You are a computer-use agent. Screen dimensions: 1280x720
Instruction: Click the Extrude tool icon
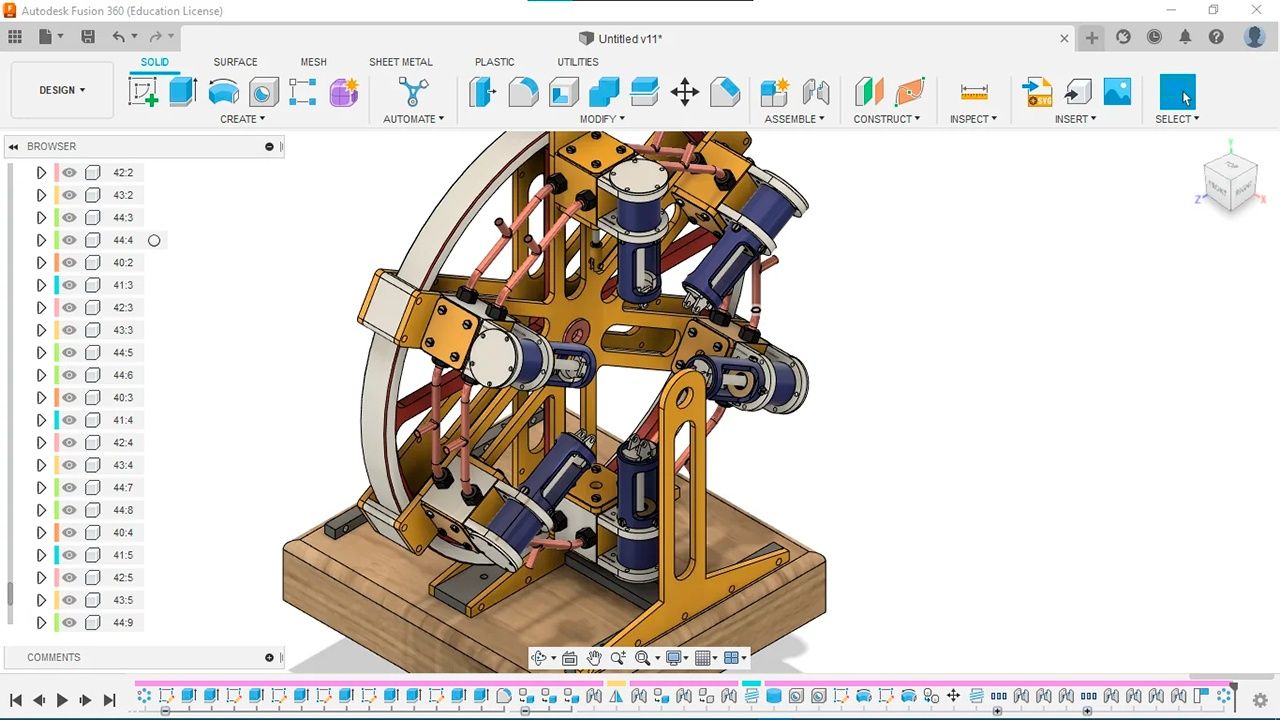point(183,92)
